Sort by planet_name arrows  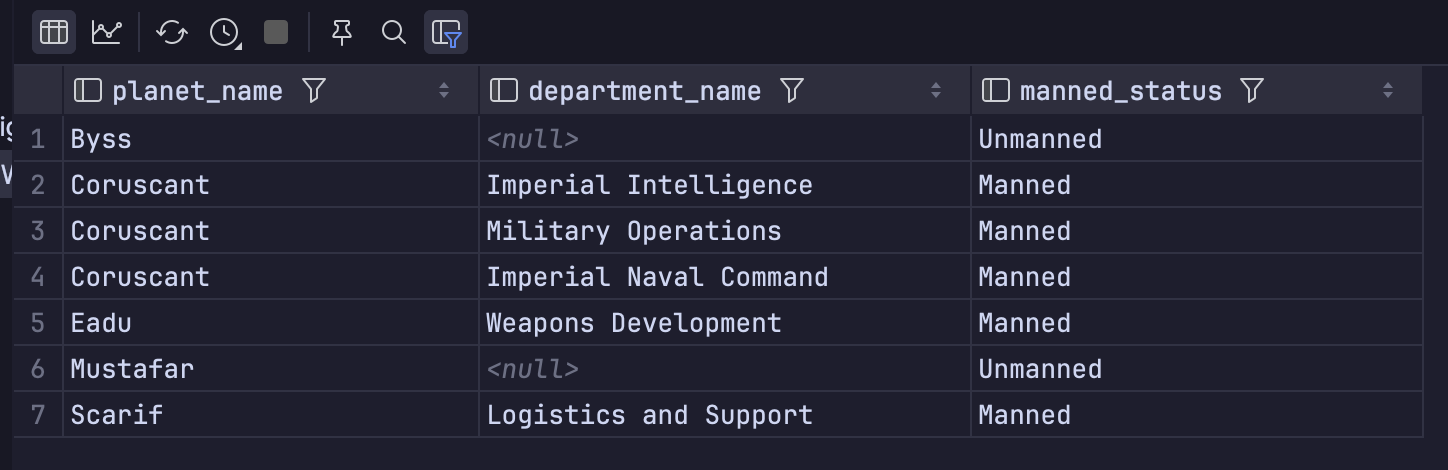point(444,91)
